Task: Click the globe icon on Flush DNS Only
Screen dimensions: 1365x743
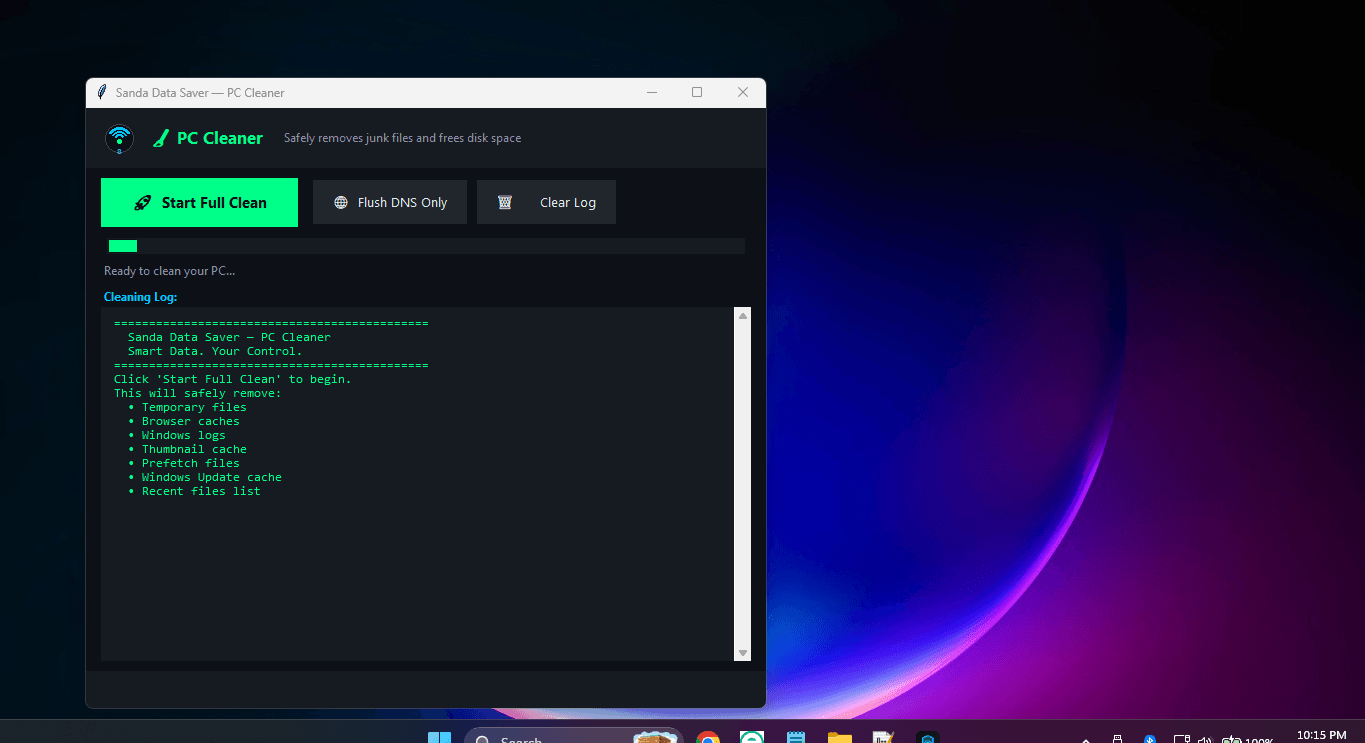Action: [x=341, y=202]
